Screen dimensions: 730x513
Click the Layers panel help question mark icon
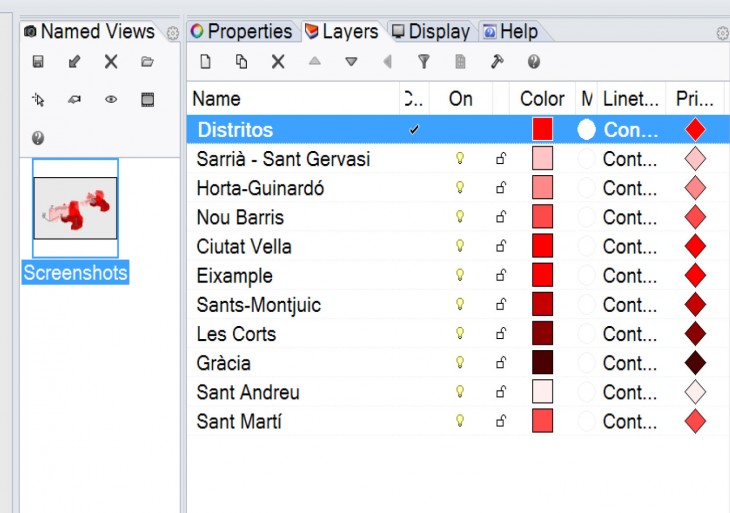(534, 62)
